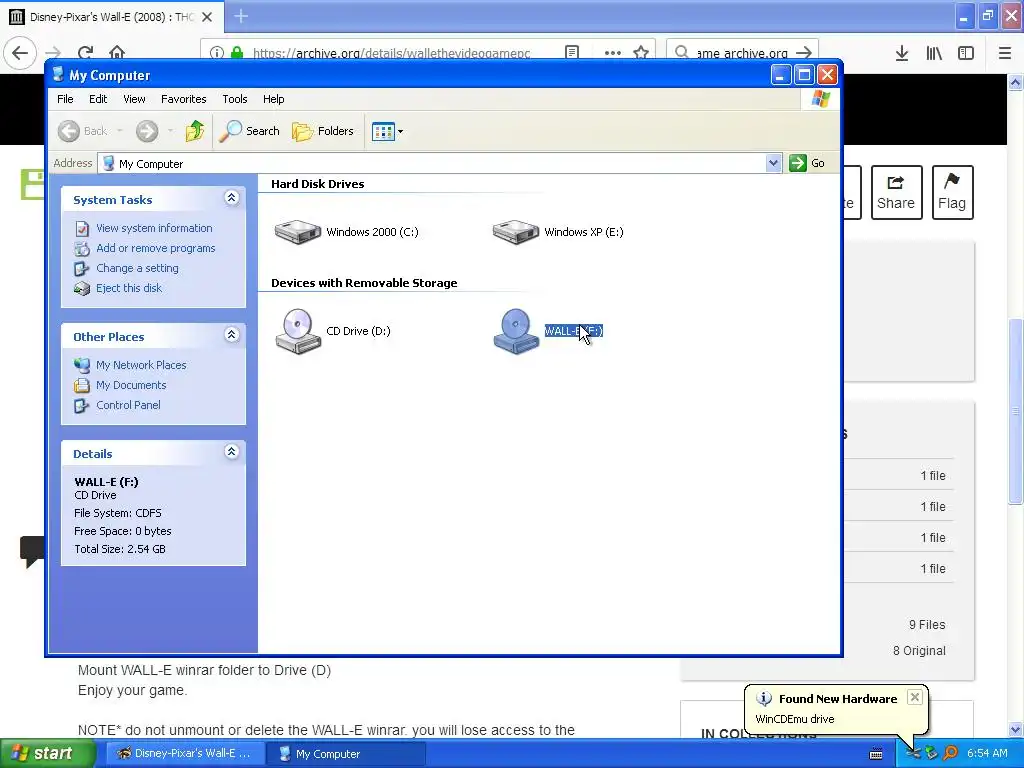The height and width of the screenshot is (768, 1024).
Task: Go up one folder level in Explorer
Action: click(x=195, y=131)
